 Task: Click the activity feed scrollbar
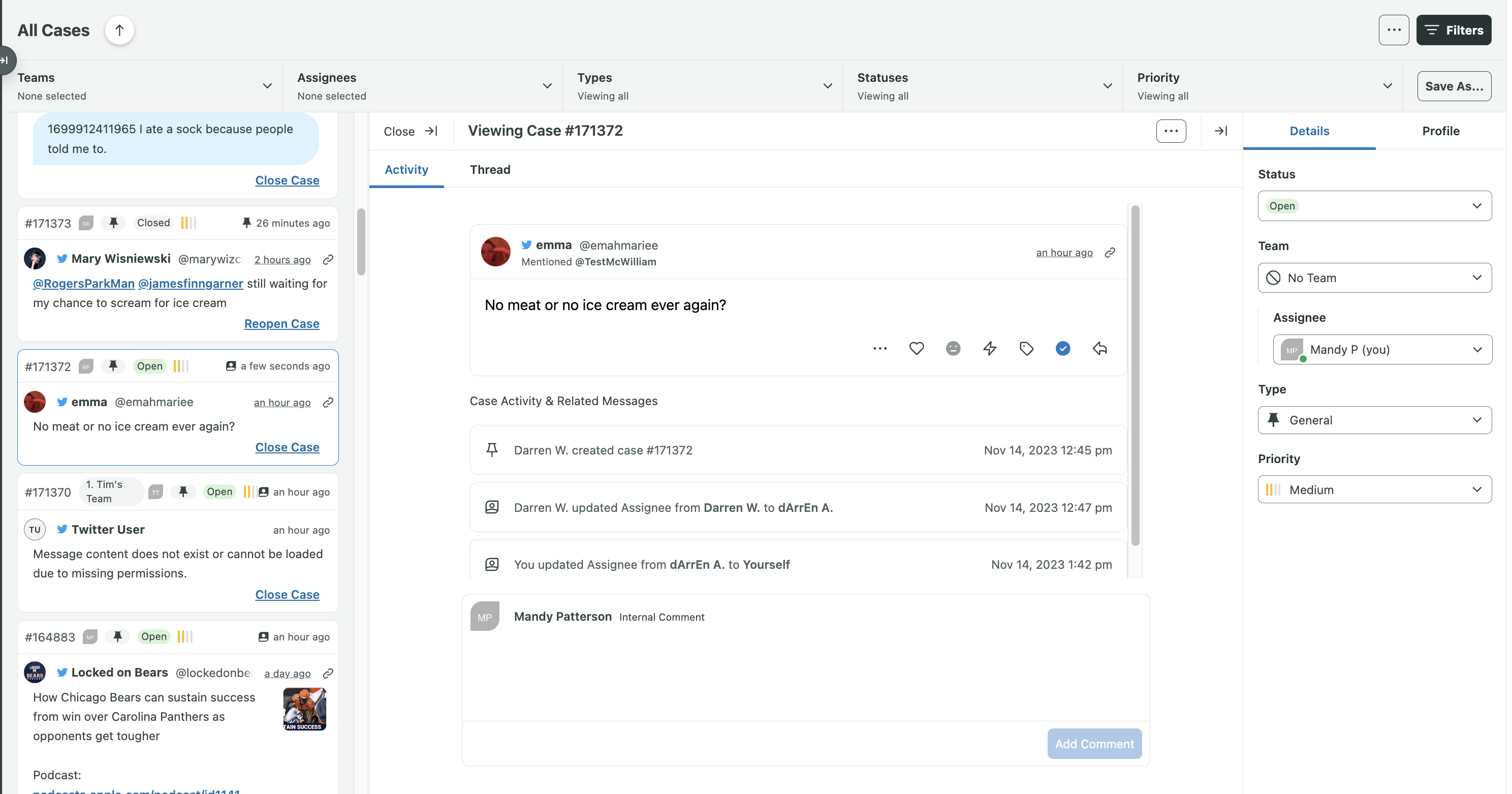(x=1135, y=376)
